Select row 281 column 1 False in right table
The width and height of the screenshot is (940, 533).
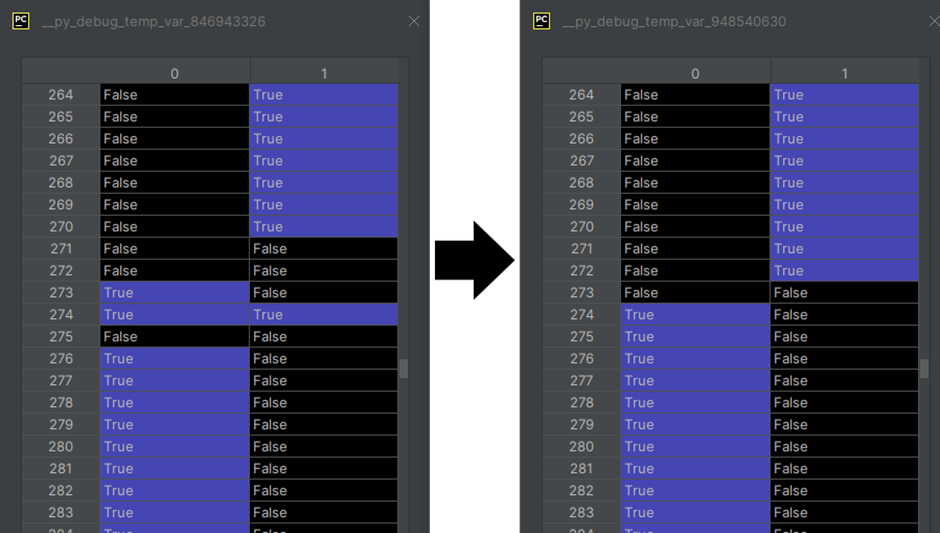pos(844,469)
